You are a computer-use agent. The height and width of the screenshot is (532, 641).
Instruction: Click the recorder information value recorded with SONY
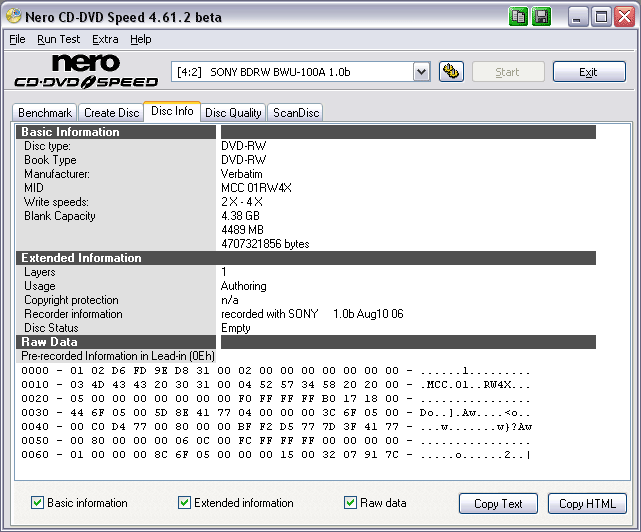click(x=312, y=314)
